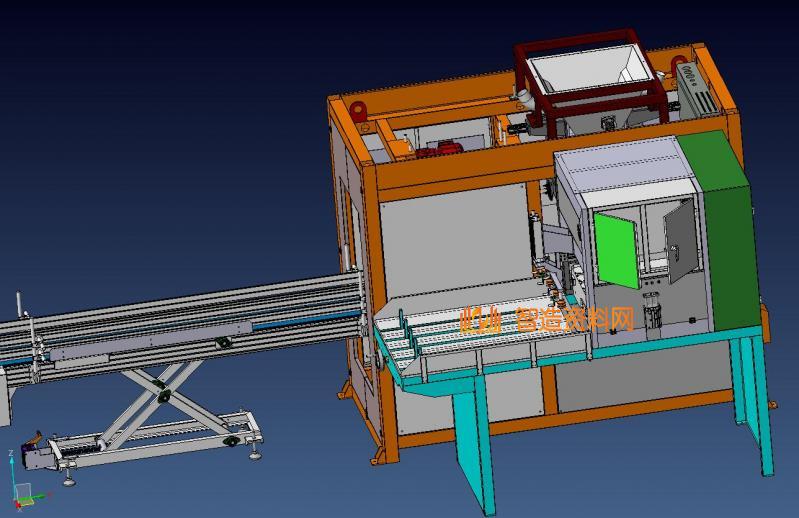This screenshot has height=518, width=799.
Task: Select the gray open door with handle
Action: pos(680,240)
